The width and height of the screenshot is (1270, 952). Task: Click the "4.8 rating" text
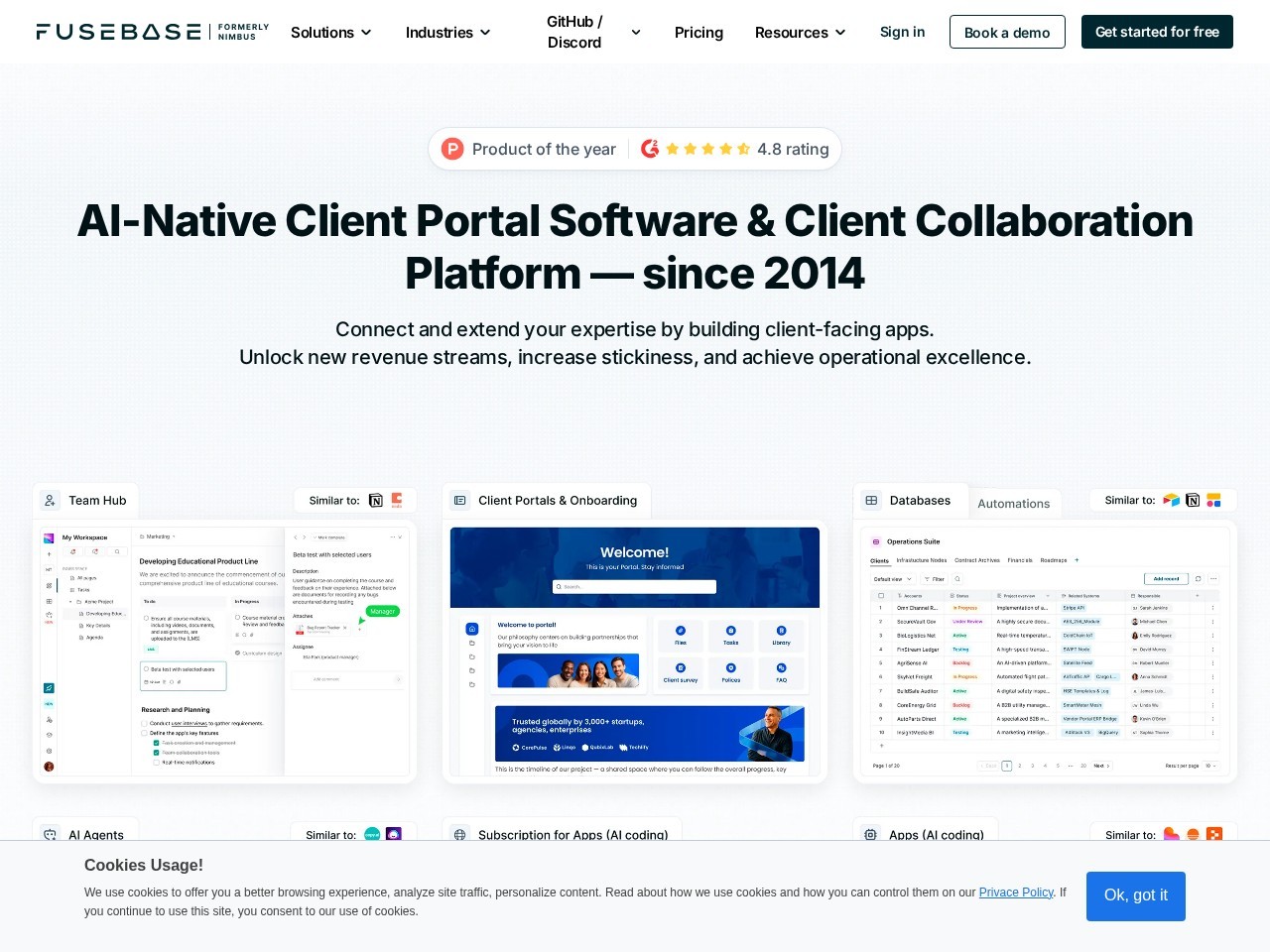pos(793,149)
